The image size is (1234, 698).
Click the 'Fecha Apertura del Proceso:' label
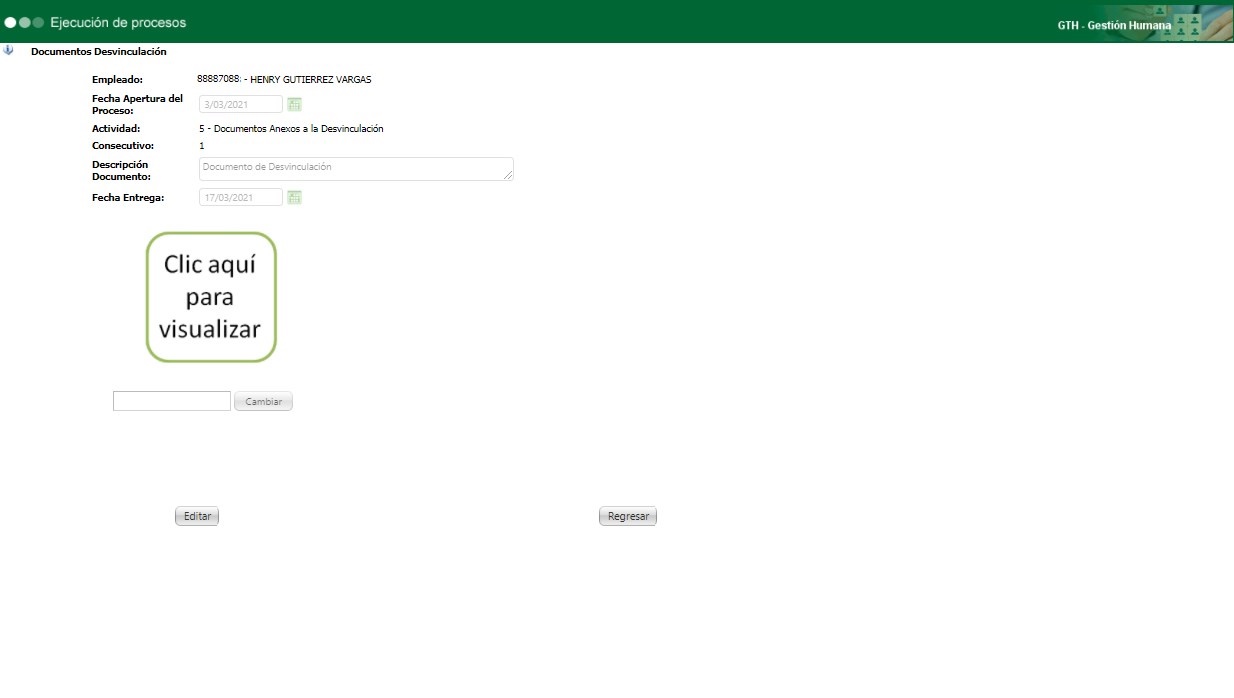138,104
